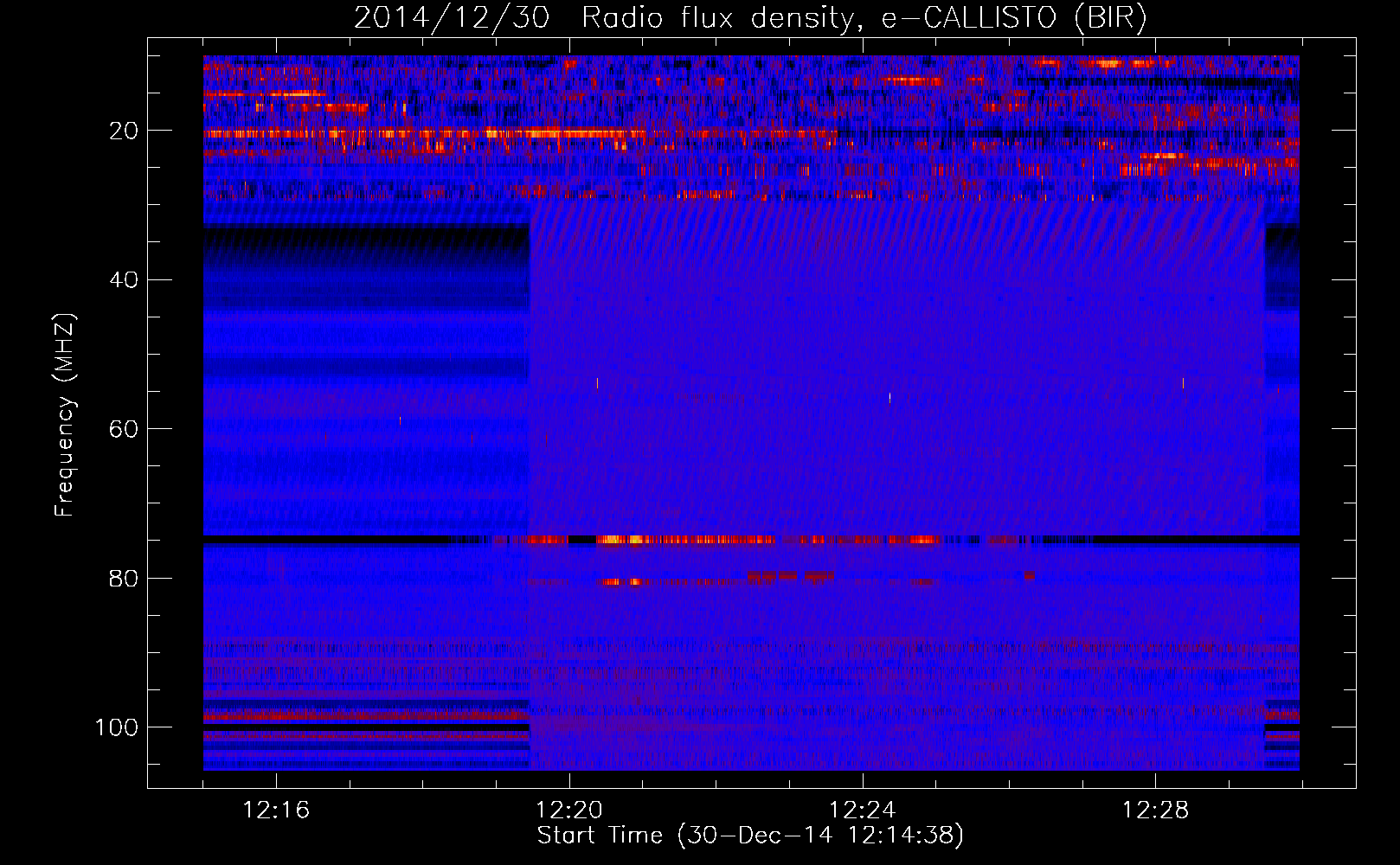Click the 40 frequency tick label
The width and height of the screenshot is (1400, 865).
125,280
